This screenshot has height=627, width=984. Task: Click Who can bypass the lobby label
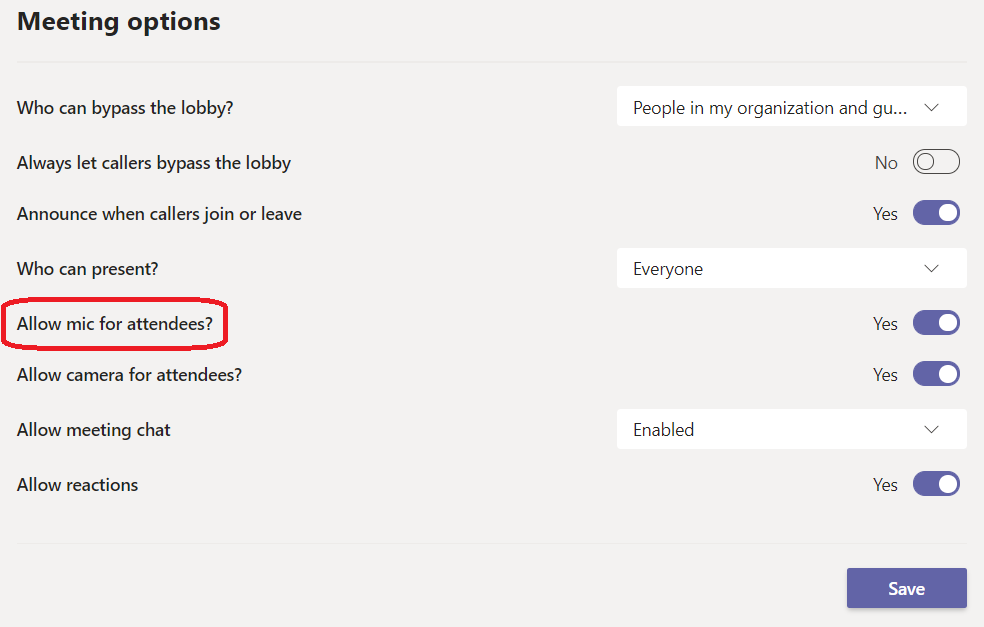coord(125,108)
